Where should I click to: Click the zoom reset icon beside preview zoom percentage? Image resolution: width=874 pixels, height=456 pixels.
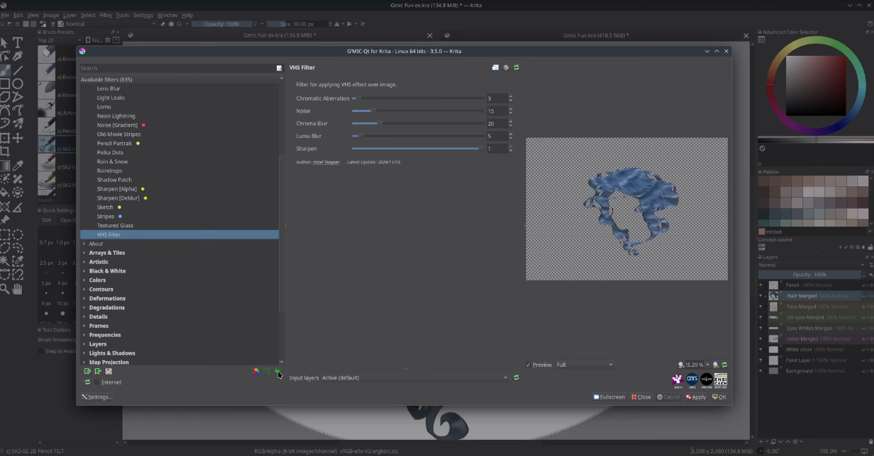point(716,365)
